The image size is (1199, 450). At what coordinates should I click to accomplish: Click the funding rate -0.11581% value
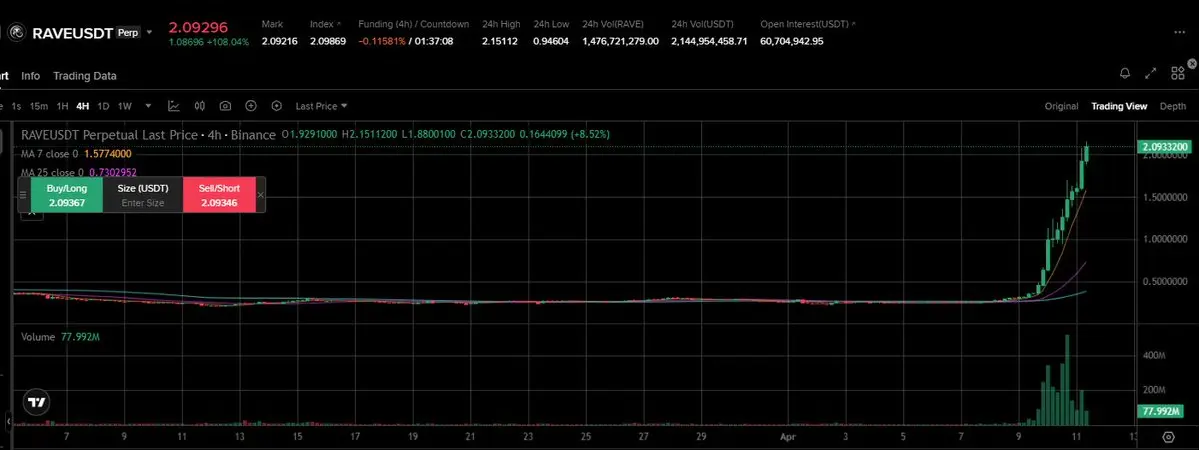383,41
